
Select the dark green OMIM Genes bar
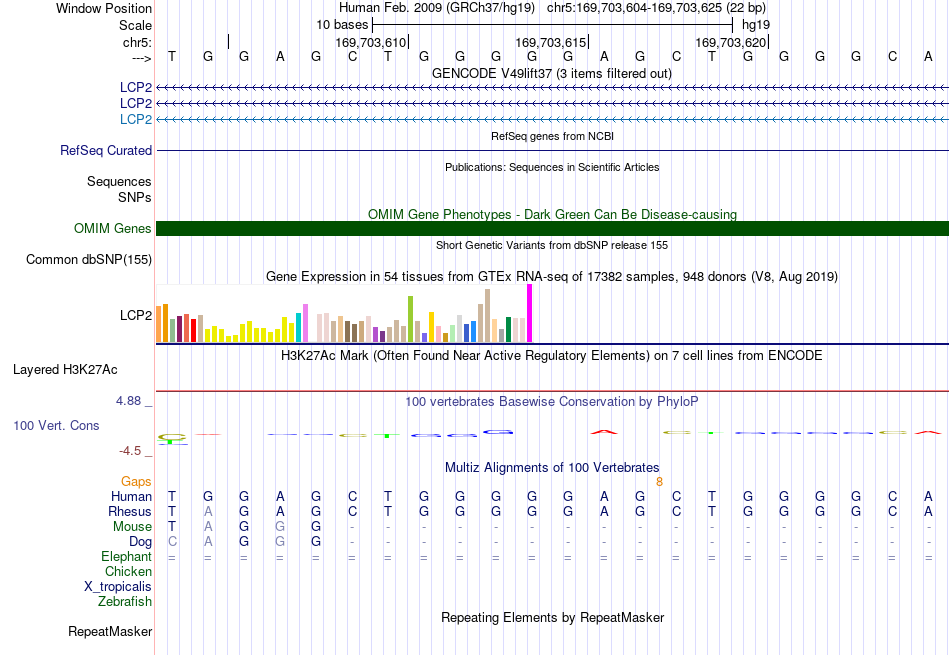click(x=552, y=228)
